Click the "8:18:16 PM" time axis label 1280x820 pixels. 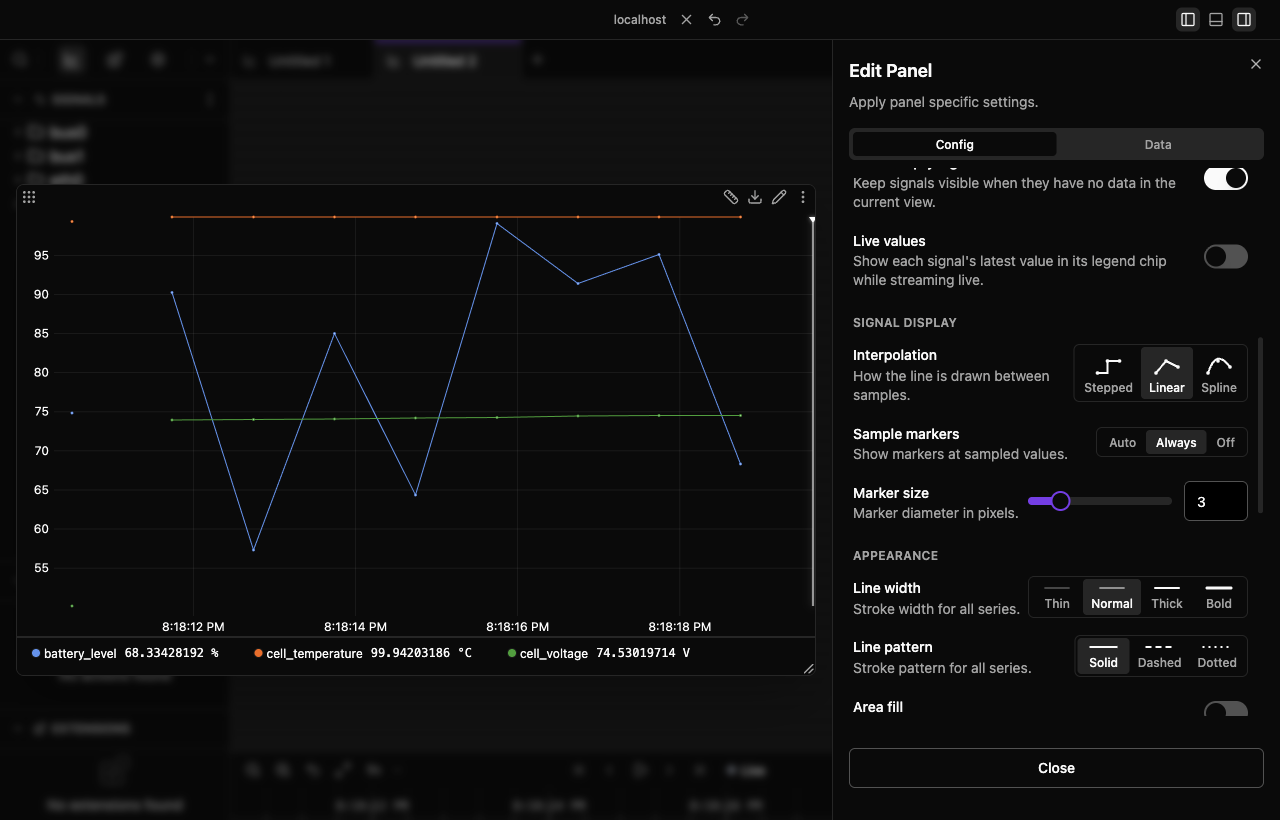point(518,627)
